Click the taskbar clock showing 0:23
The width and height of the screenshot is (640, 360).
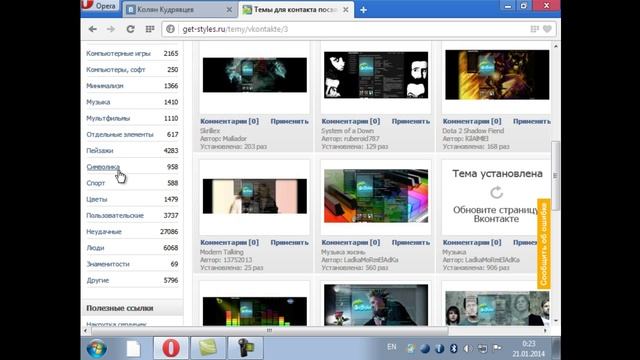[529, 349]
